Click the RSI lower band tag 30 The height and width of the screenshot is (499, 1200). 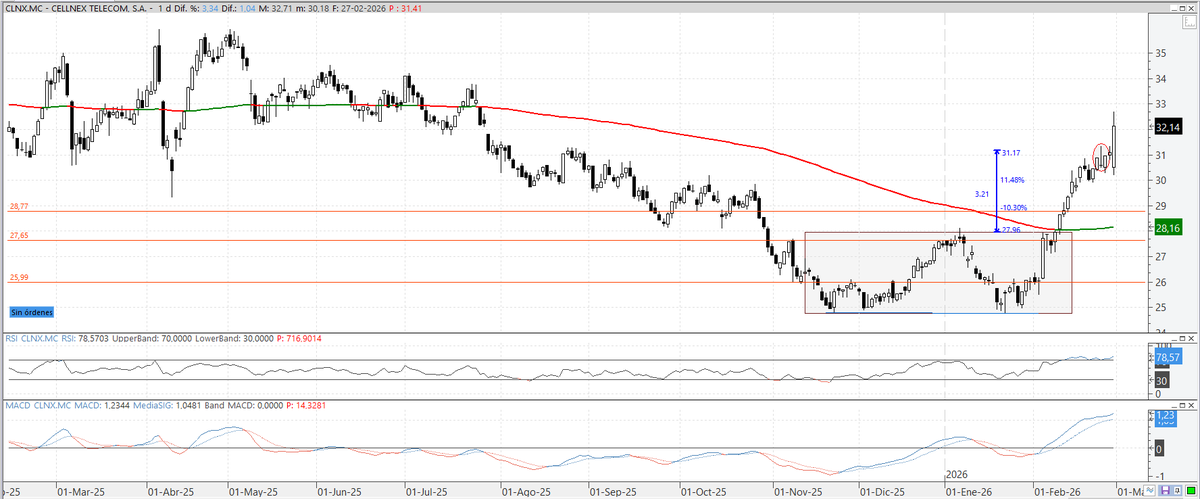[x=1162, y=381]
